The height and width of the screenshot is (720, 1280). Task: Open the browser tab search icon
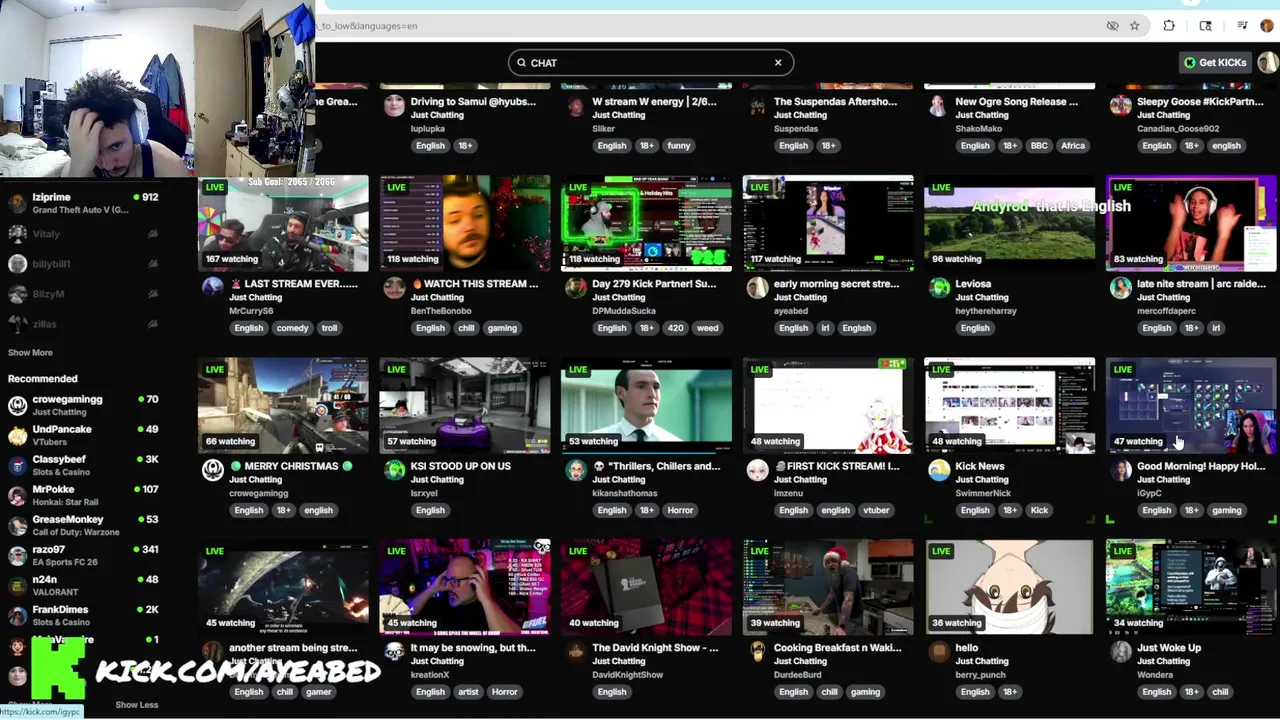point(1205,26)
